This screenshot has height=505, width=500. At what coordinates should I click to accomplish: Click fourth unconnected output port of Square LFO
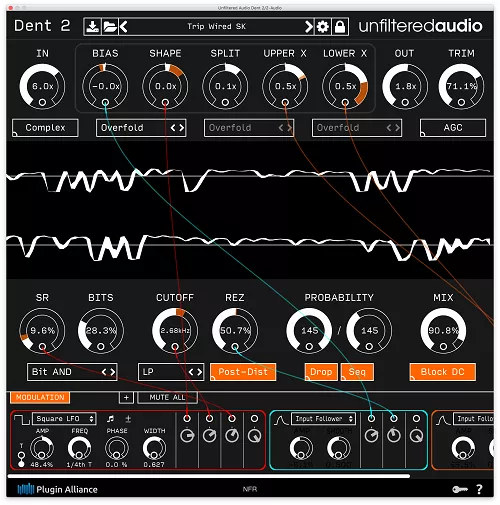click(x=254, y=418)
